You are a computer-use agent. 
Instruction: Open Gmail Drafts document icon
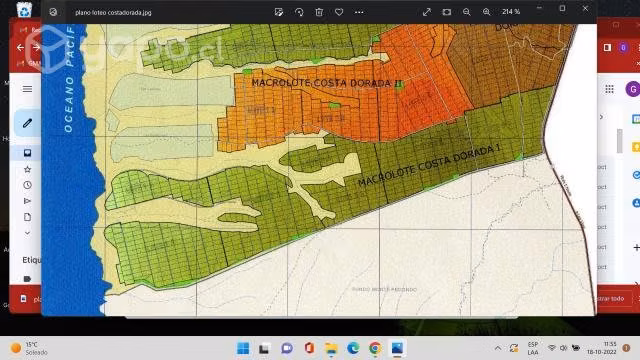[27, 217]
